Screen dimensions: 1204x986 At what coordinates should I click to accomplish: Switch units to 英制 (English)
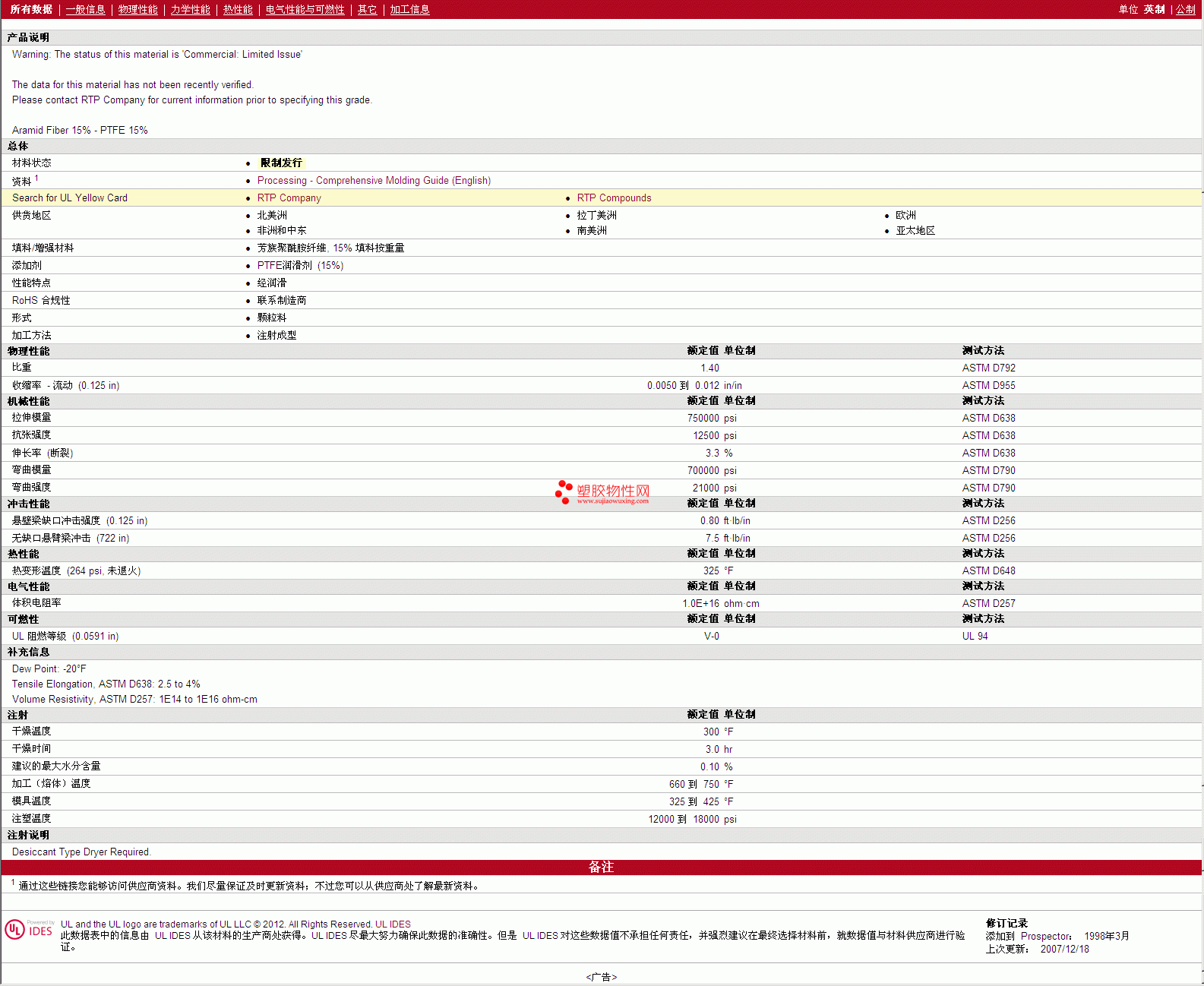(x=1154, y=10)
